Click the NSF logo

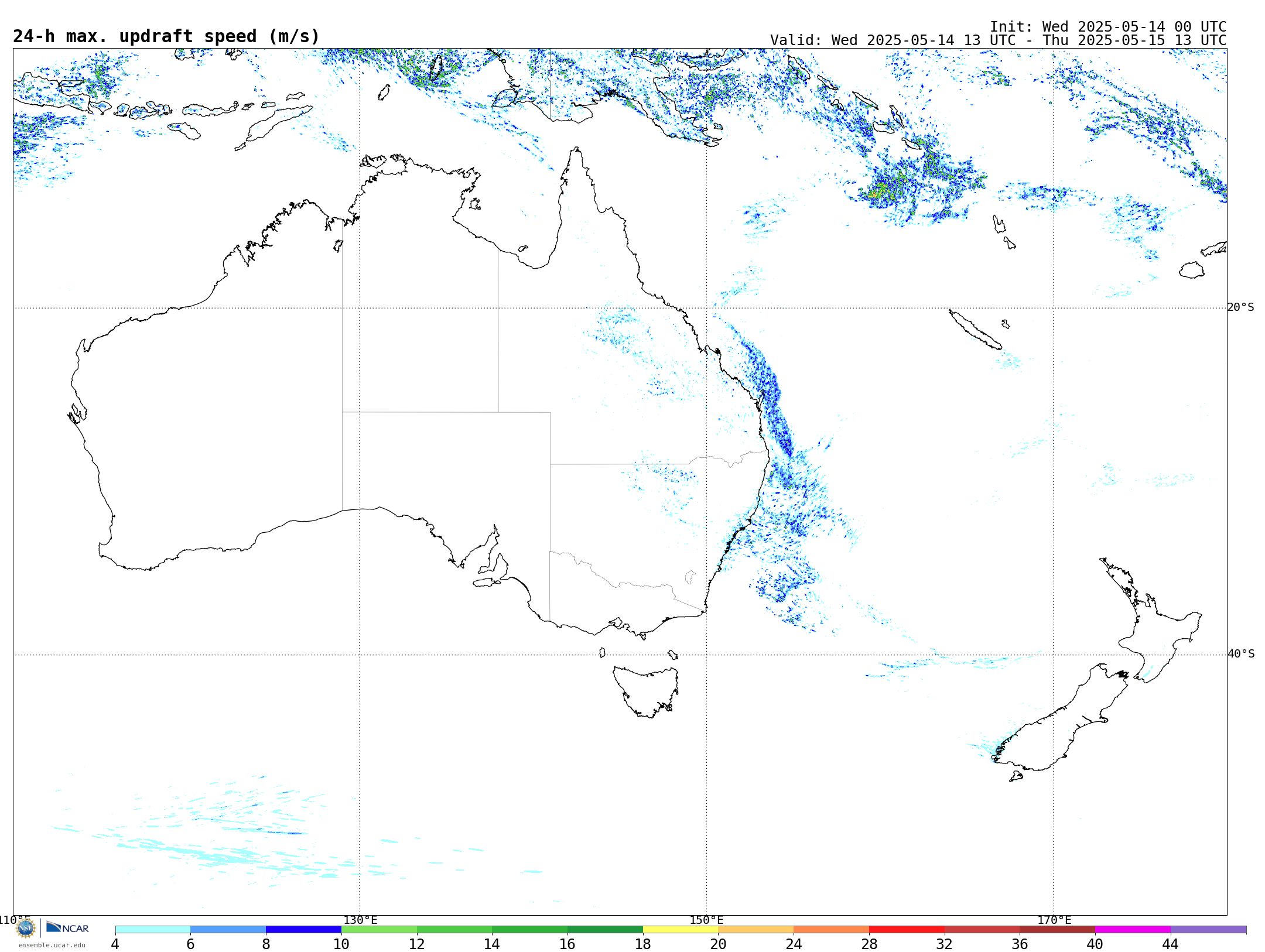[x=26, y=928]
